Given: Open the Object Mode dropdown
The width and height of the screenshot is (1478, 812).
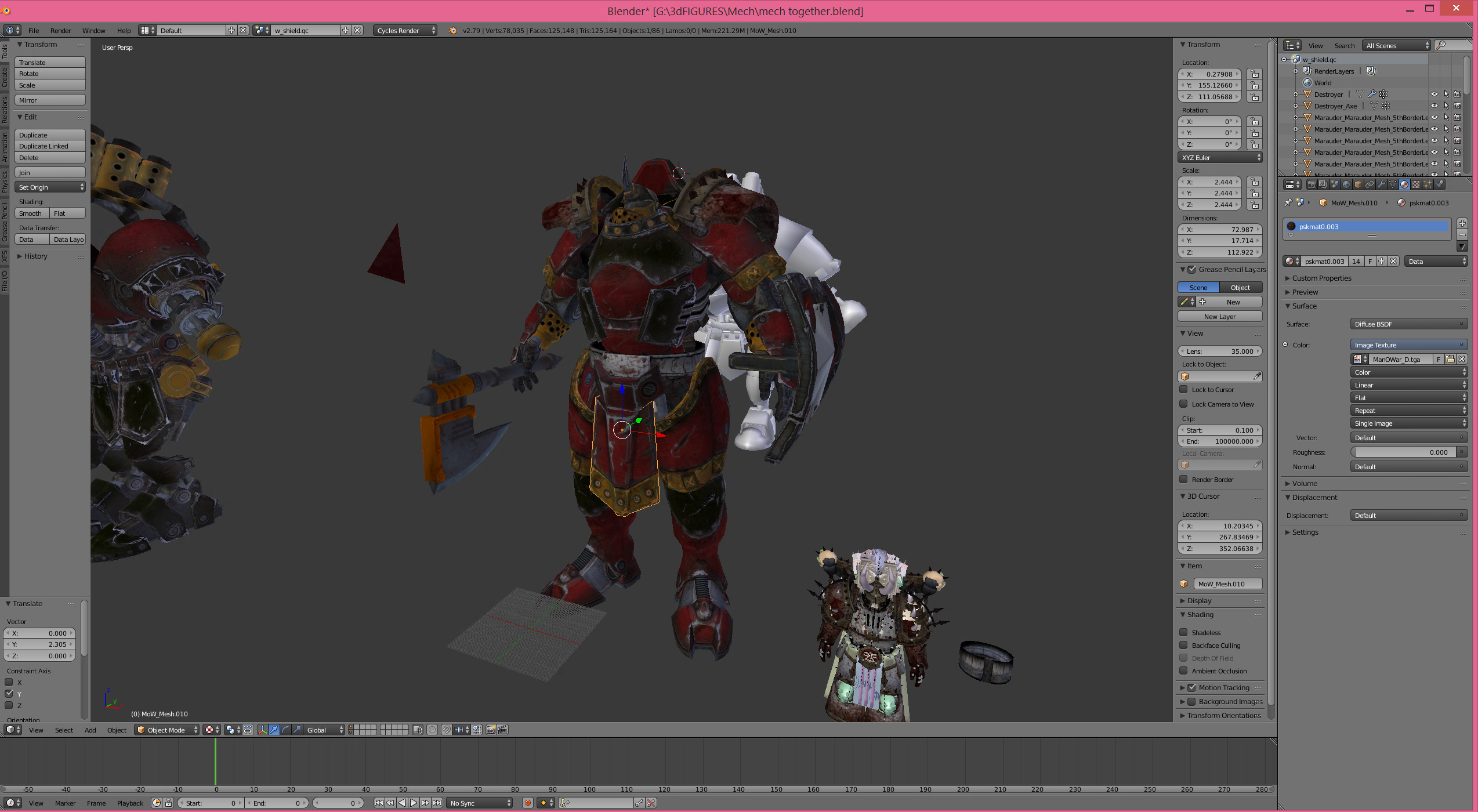Looking at the screenshot, I should pos(167,730).
